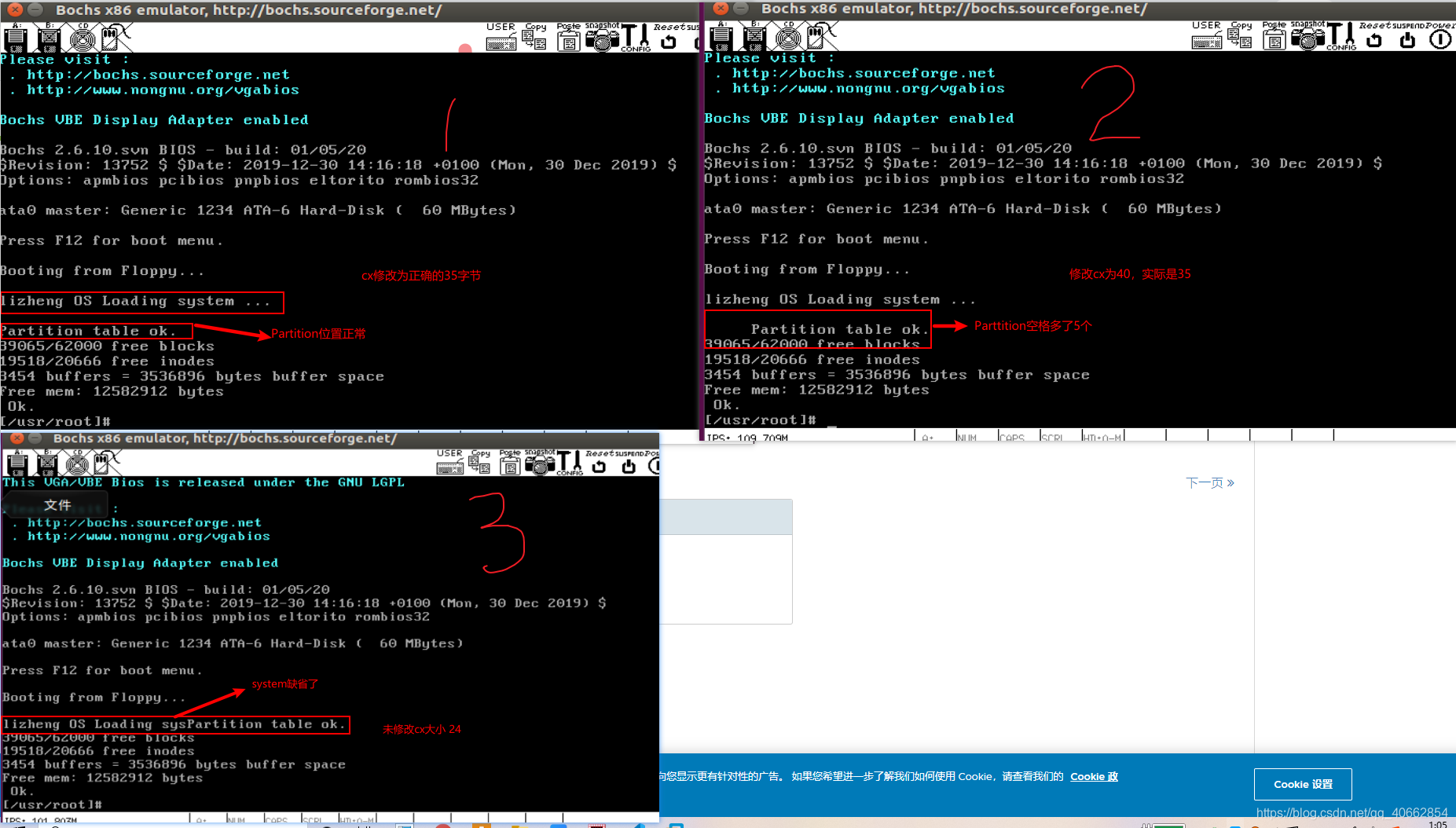The width and height of the screenshot is (1456, 828).
Task: Click the Cookie 设置 button
Action: coord(1303,784)
